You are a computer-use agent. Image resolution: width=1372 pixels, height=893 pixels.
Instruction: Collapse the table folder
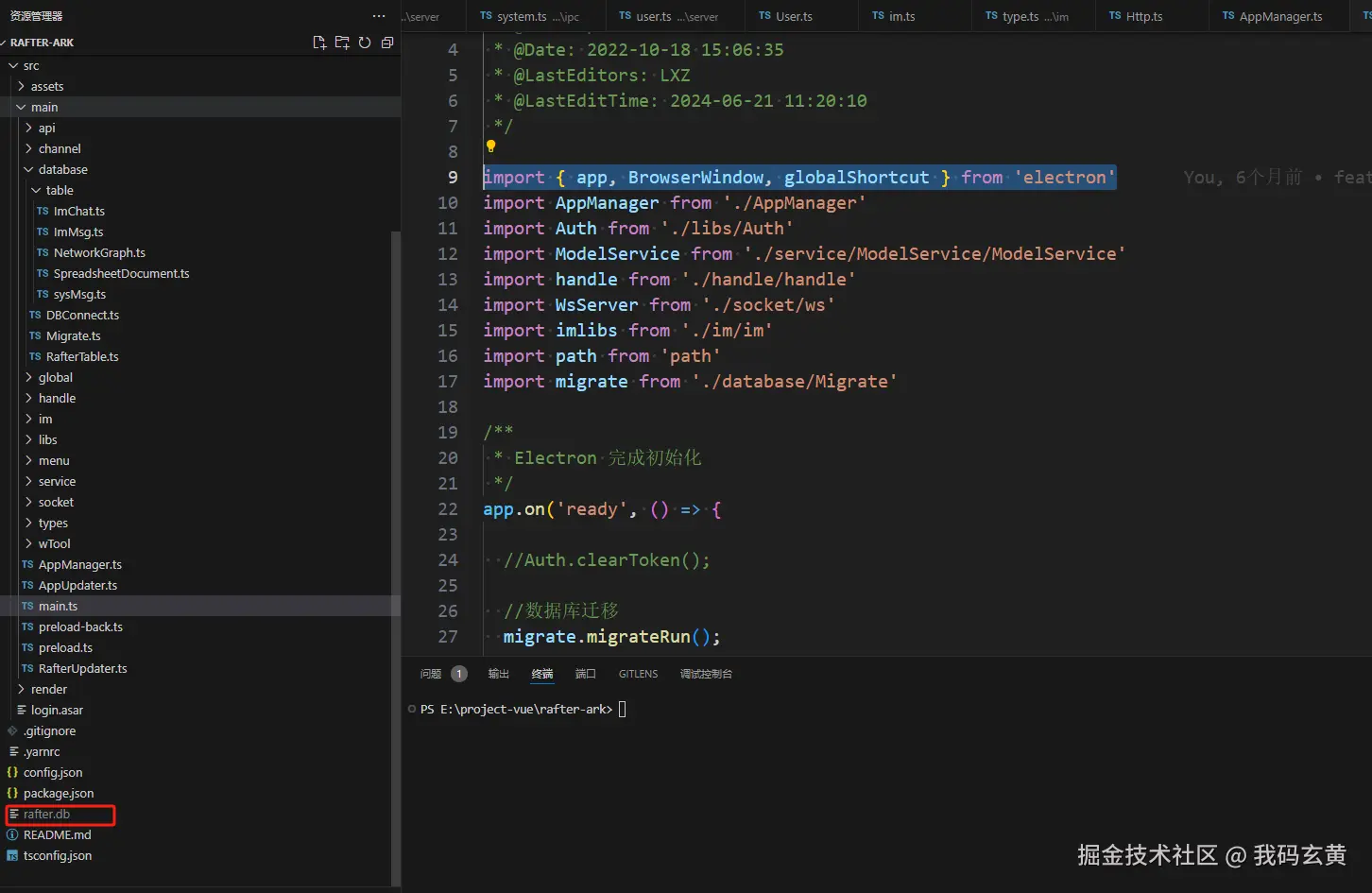(36, 190)
